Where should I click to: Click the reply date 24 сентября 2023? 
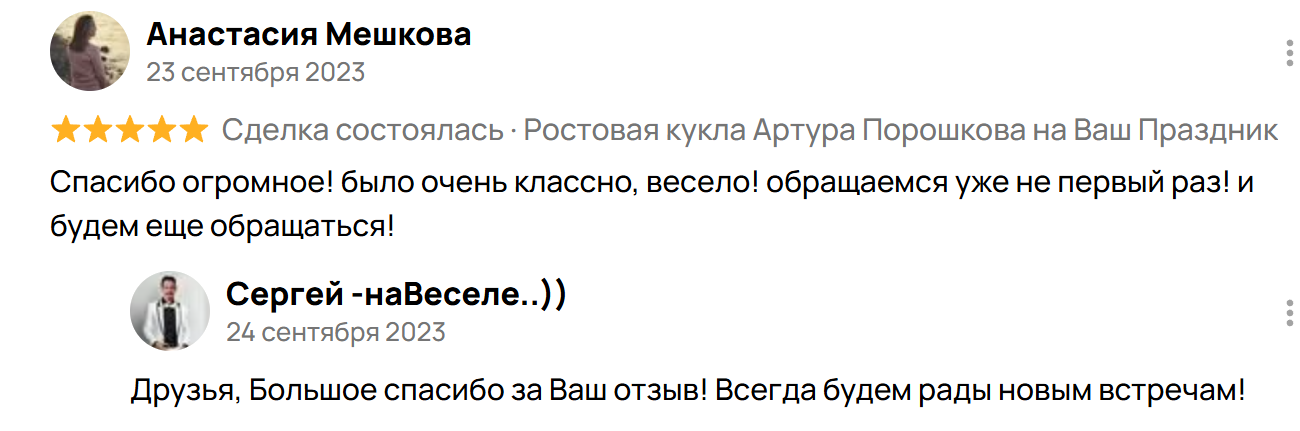336,332
